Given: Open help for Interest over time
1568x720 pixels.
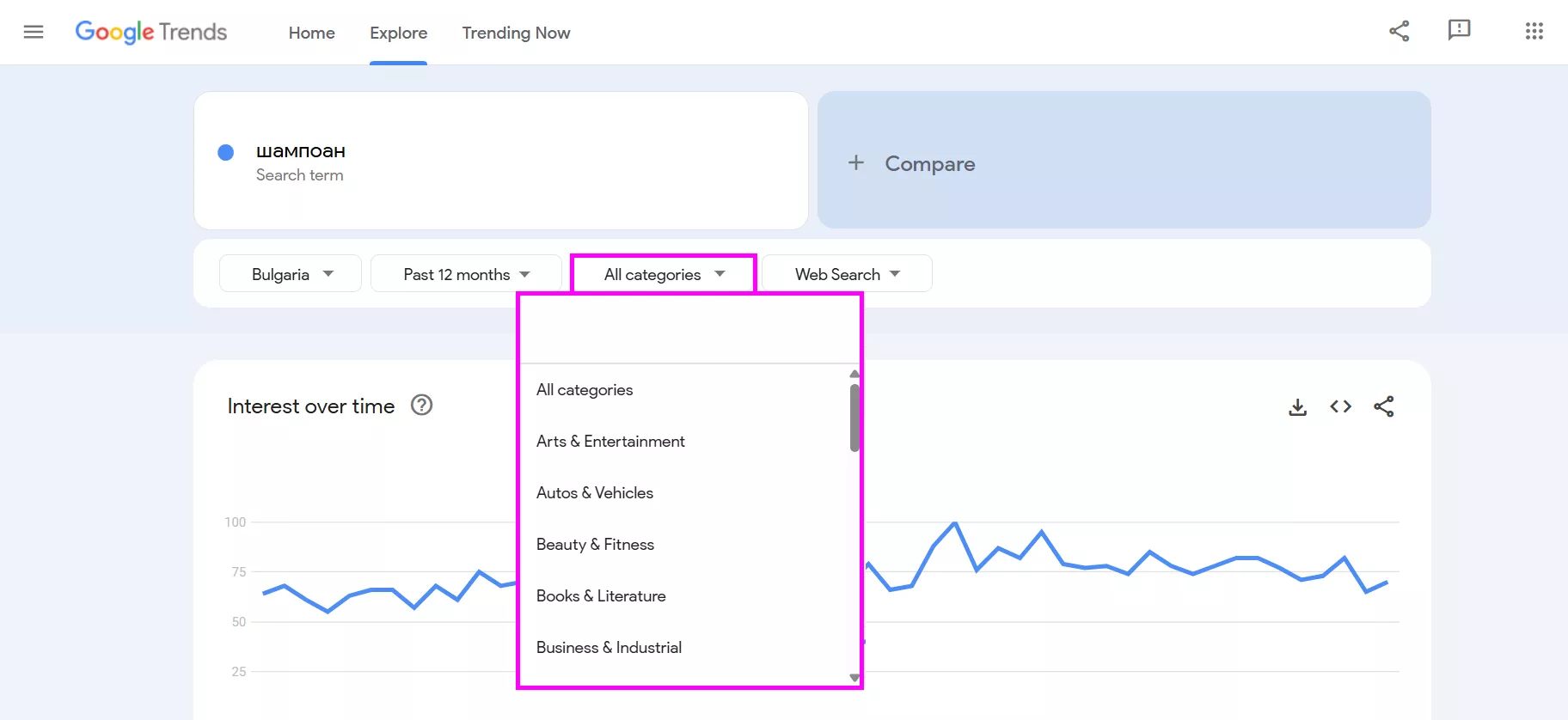Looking at the screenshot, I should pyautogui.click(x=421, y=406).
